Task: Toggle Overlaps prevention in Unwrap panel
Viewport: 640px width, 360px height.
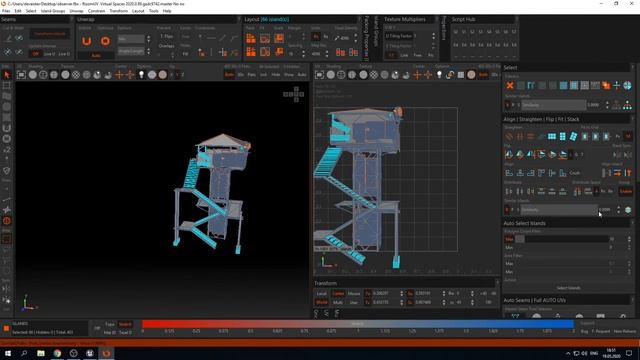Action: [167, 46]
